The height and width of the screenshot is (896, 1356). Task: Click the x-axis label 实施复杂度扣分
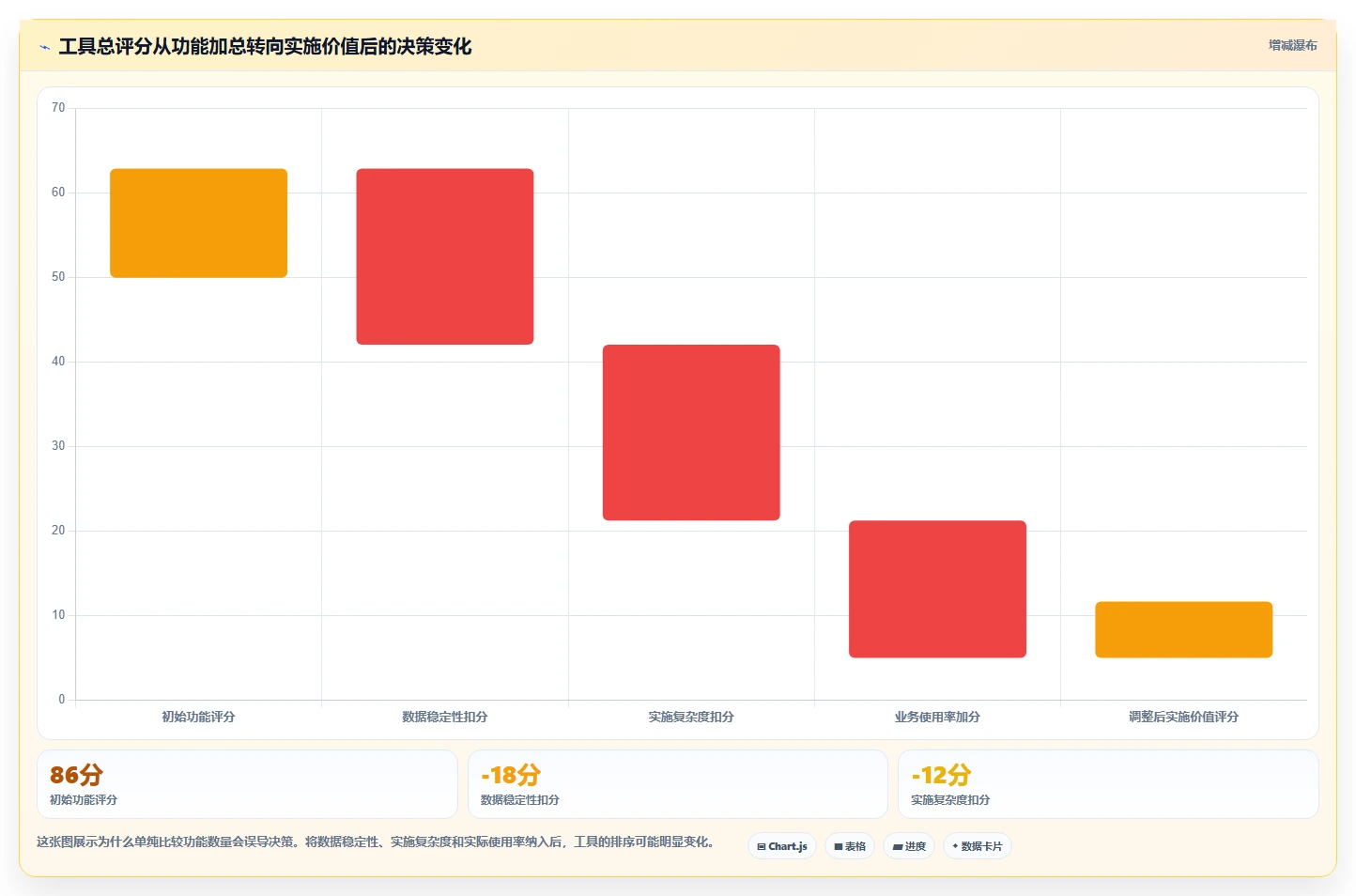coord(691,717)
